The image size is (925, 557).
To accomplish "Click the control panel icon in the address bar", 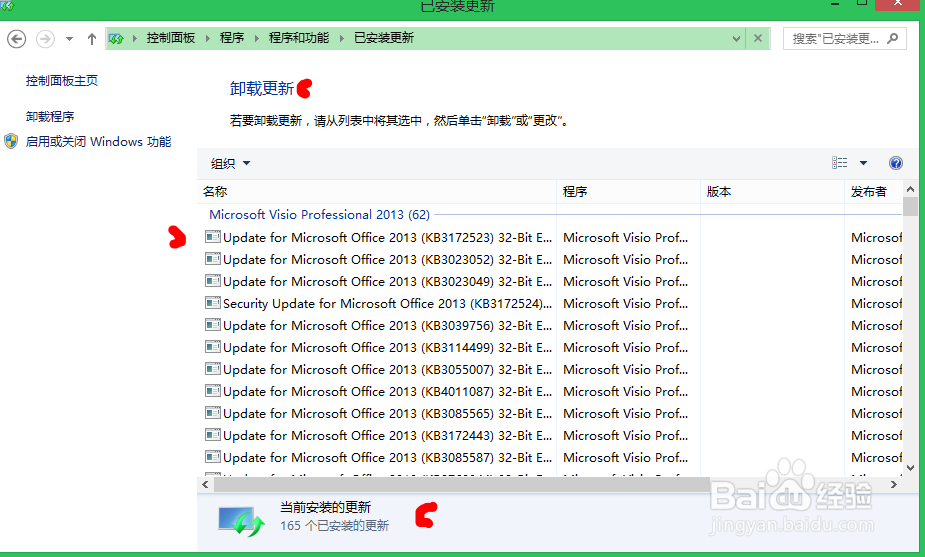I will click(x=116, y=38).
